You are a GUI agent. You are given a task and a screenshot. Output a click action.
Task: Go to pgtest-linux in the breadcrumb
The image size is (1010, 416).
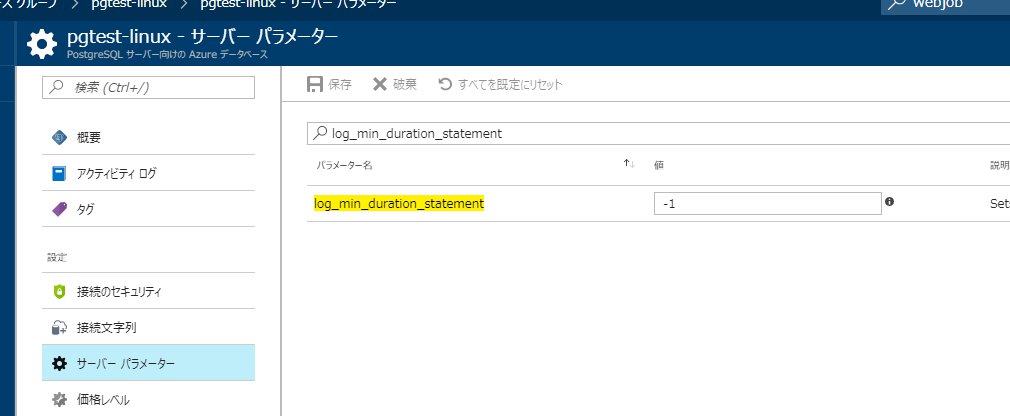[x=142, y=4]
